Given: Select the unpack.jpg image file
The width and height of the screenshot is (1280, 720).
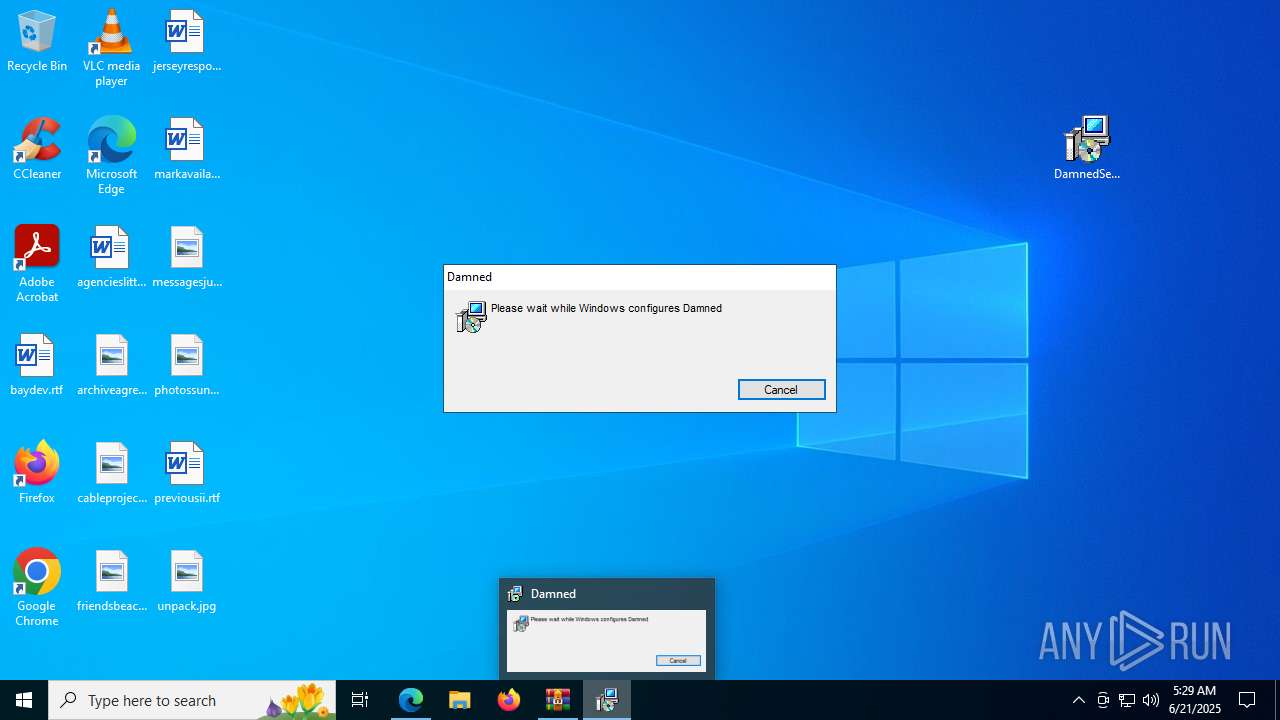Looking at the screenshot, I should point(186,582).
